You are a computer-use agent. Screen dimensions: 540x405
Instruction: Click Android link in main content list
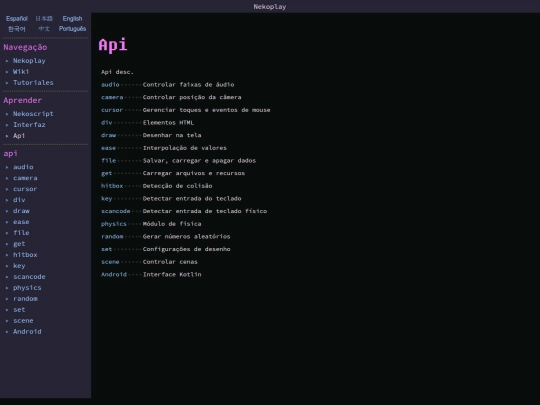114,274
